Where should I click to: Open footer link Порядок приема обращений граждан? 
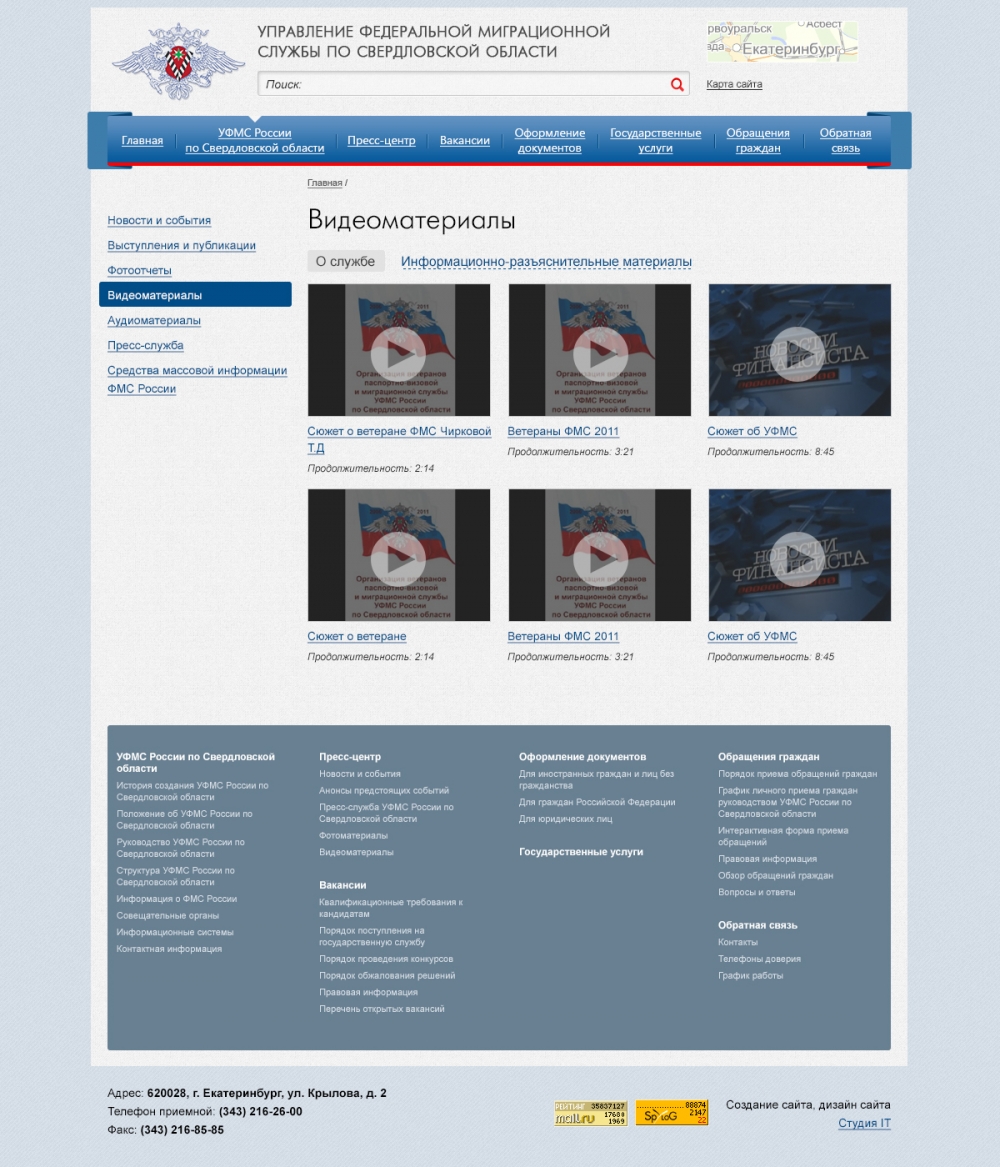pyautogui.click(x=798, y=773)
